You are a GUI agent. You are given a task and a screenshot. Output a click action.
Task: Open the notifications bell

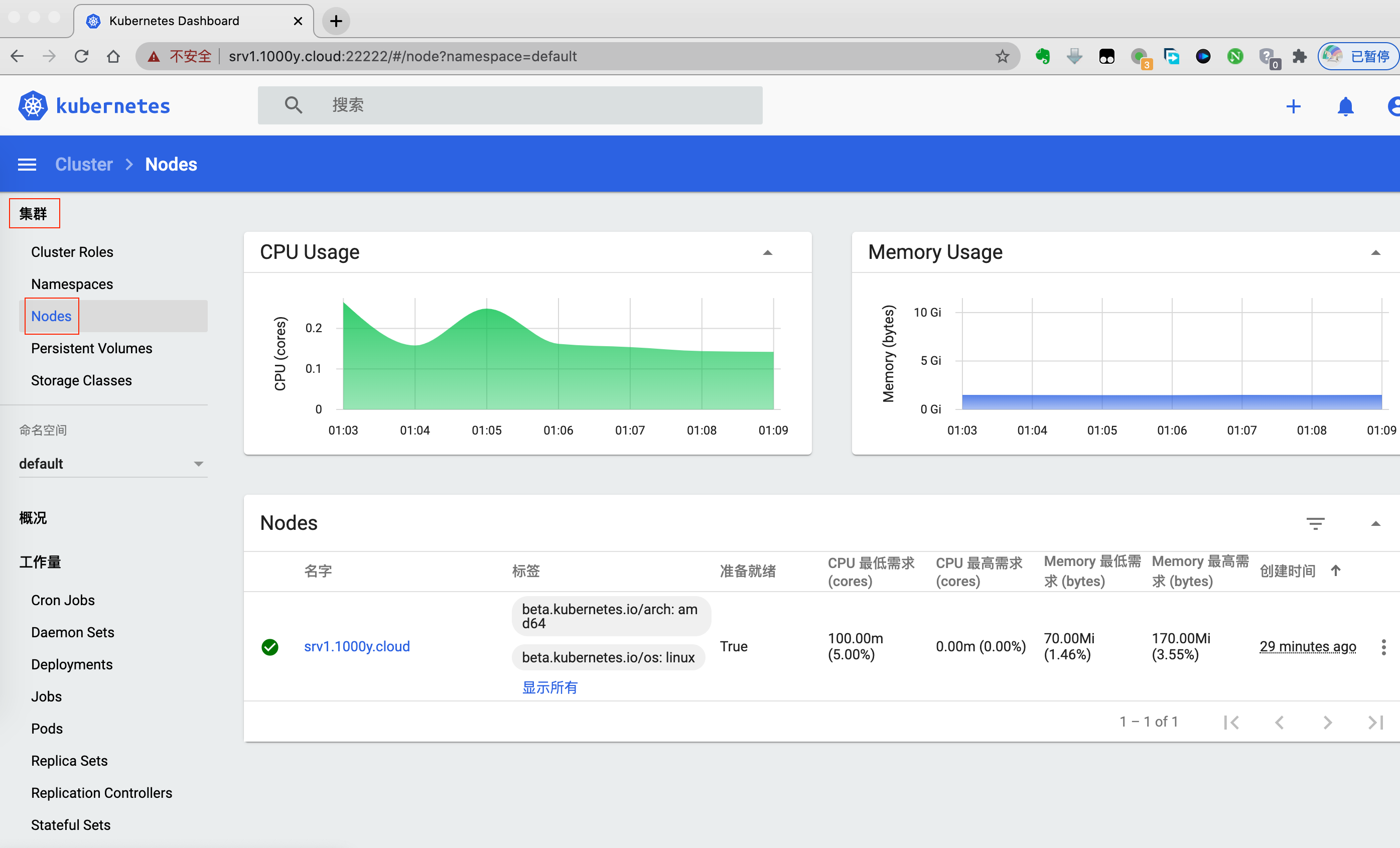tap(1345, 106)
